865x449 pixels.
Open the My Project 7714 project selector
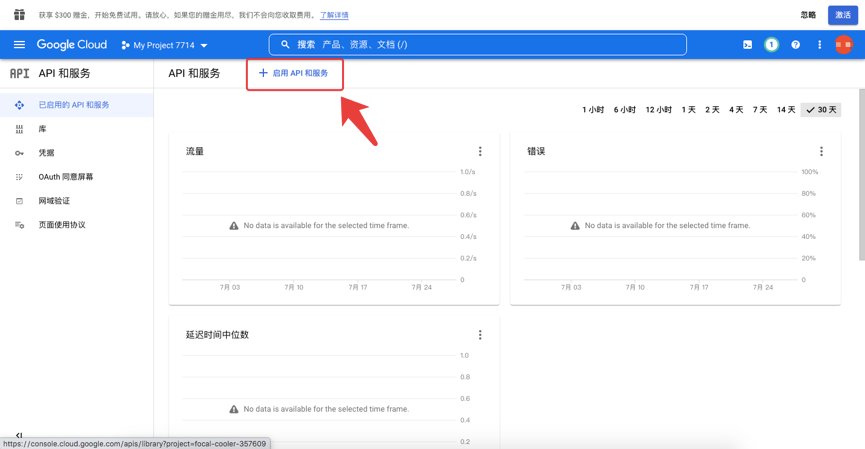click(x=165, y=45)
